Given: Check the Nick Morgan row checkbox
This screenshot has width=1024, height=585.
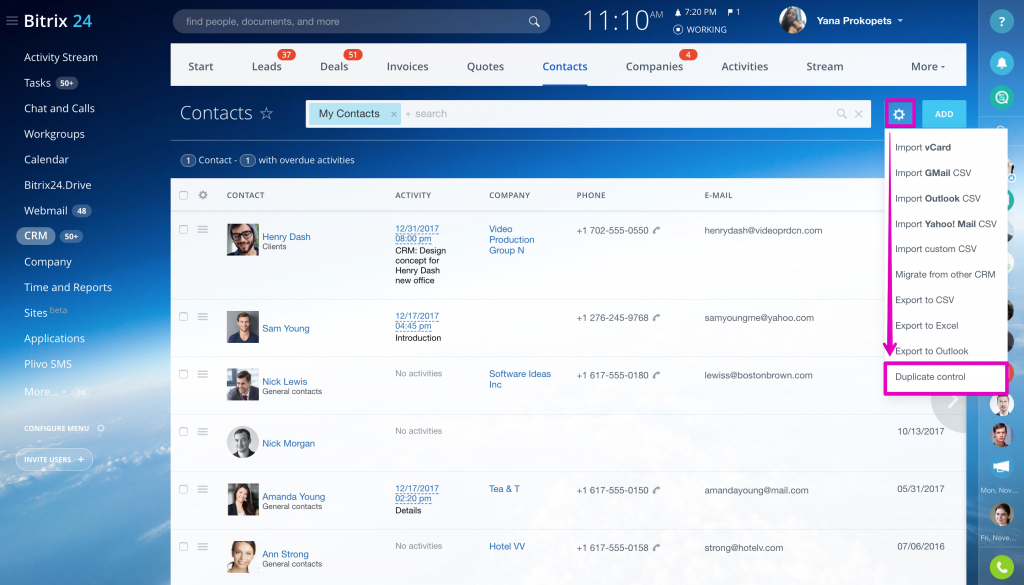Looking at the screenshot, I should pos(184,432).
